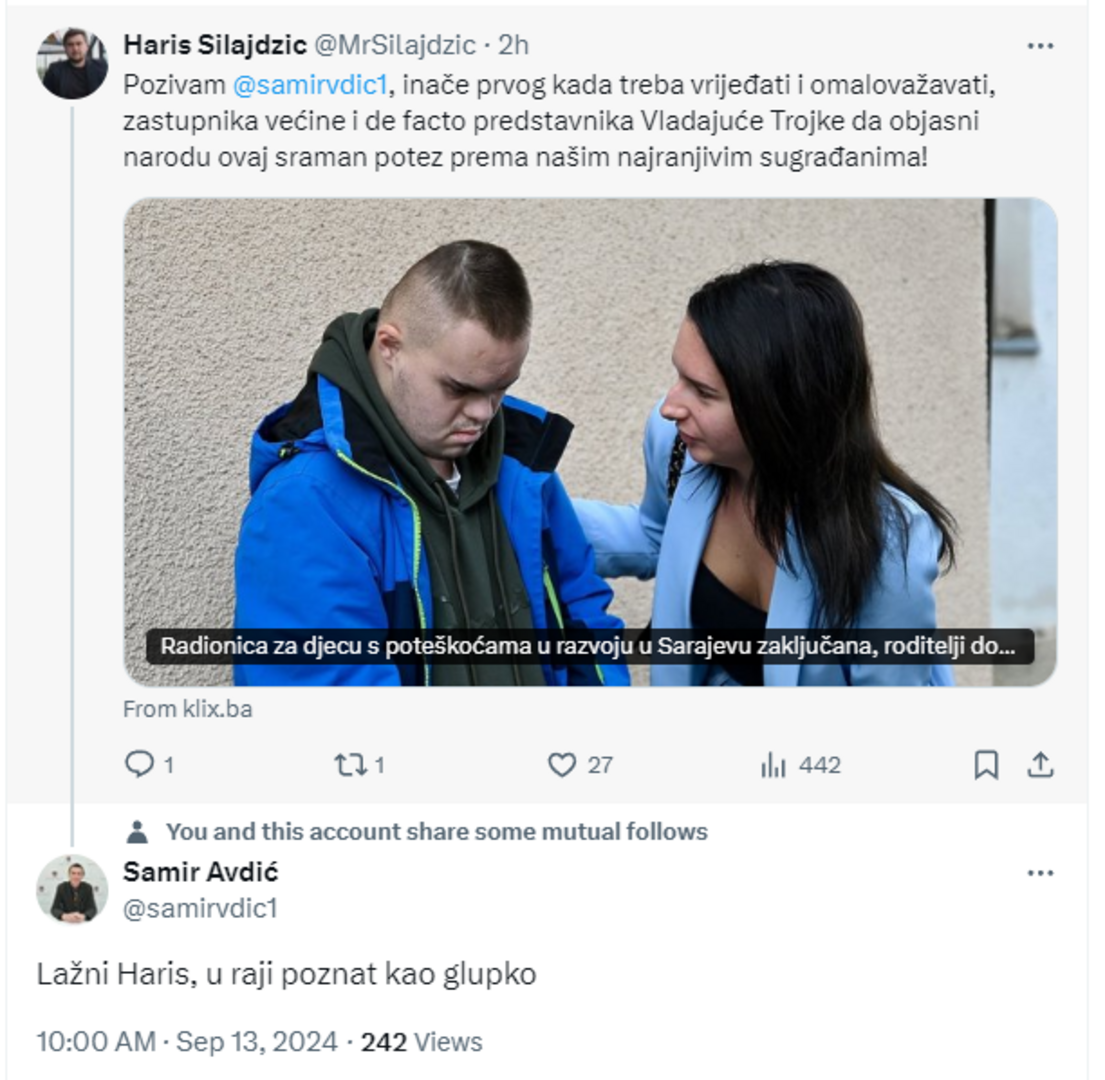Open more options for Samir Avdić's reply
This screenshot has height=1080, width=1105.
point(1040,874)
